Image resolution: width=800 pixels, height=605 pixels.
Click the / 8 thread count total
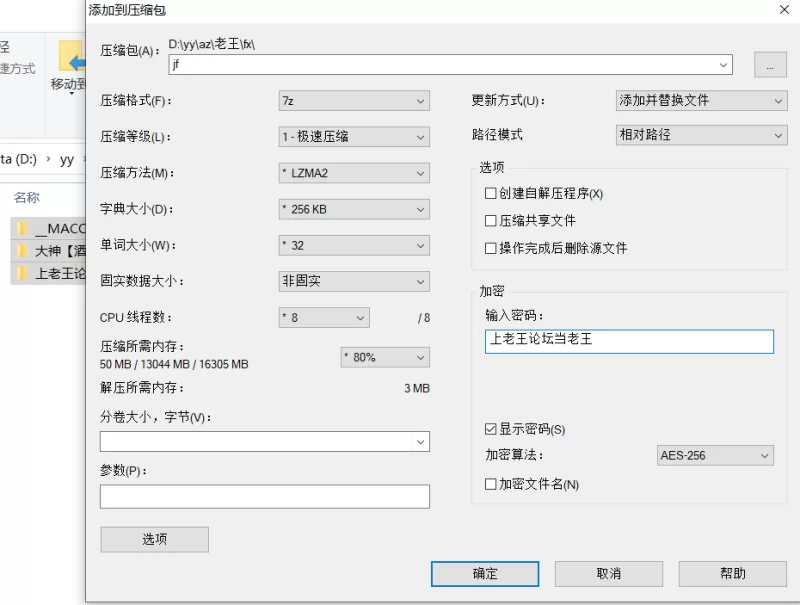point(423,318)
